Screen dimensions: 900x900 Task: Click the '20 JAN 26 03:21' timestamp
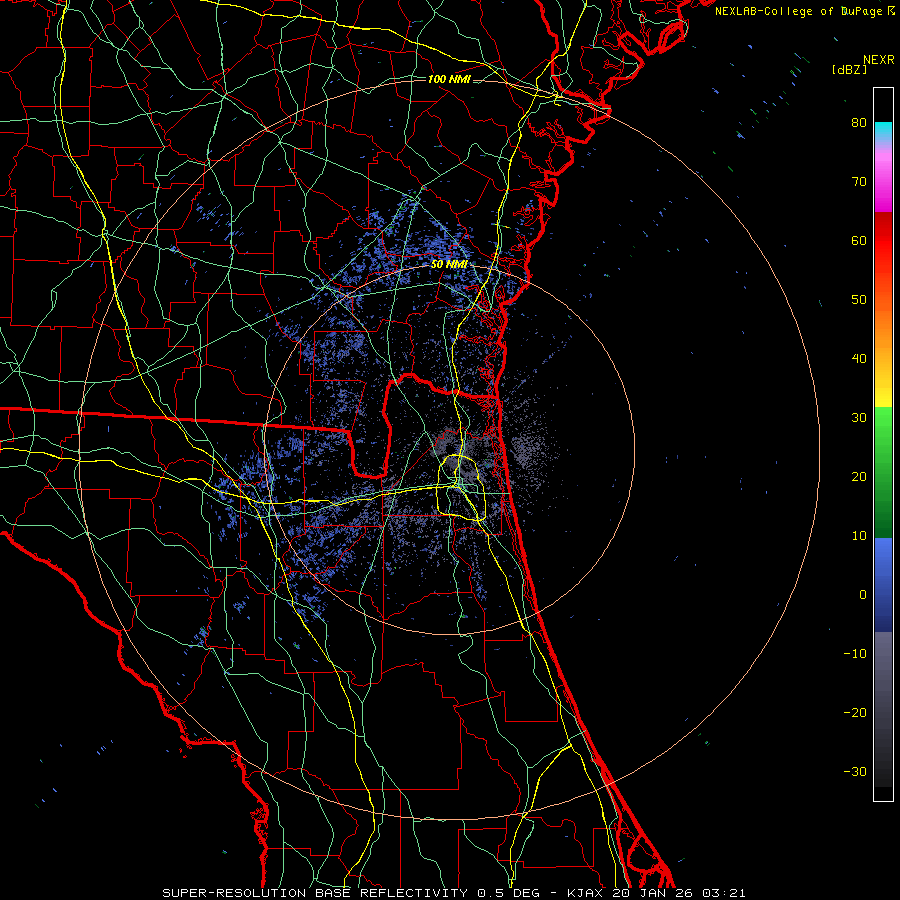point(679,893)
